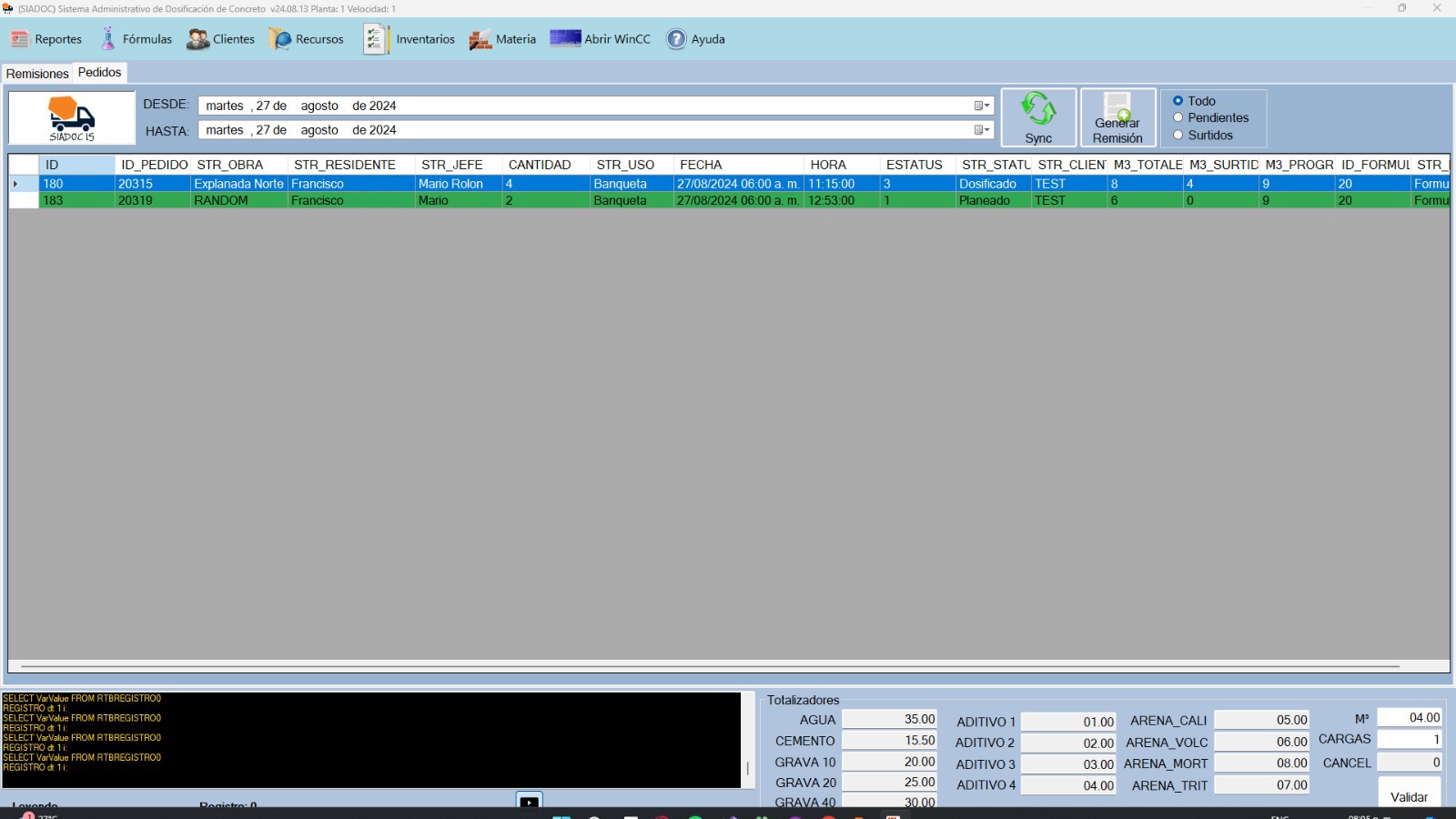Switch to the Pedidos tab
The height and width of the screenshot is (819, 1456).
99,73
